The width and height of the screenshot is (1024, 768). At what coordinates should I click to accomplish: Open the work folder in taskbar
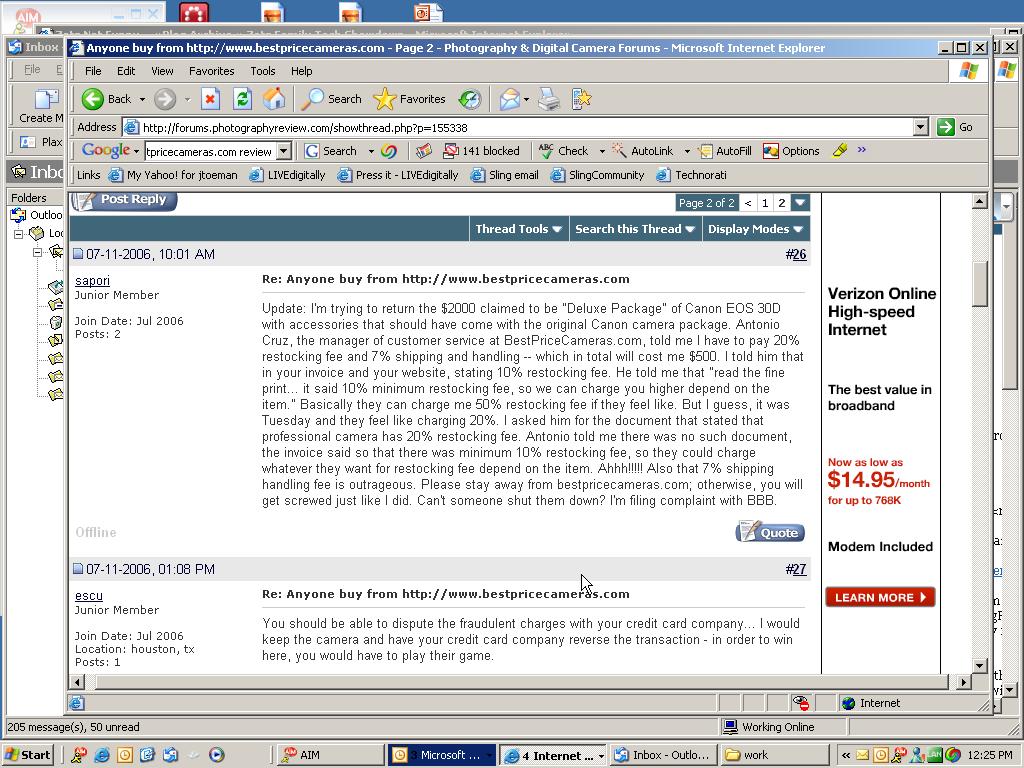775,755
